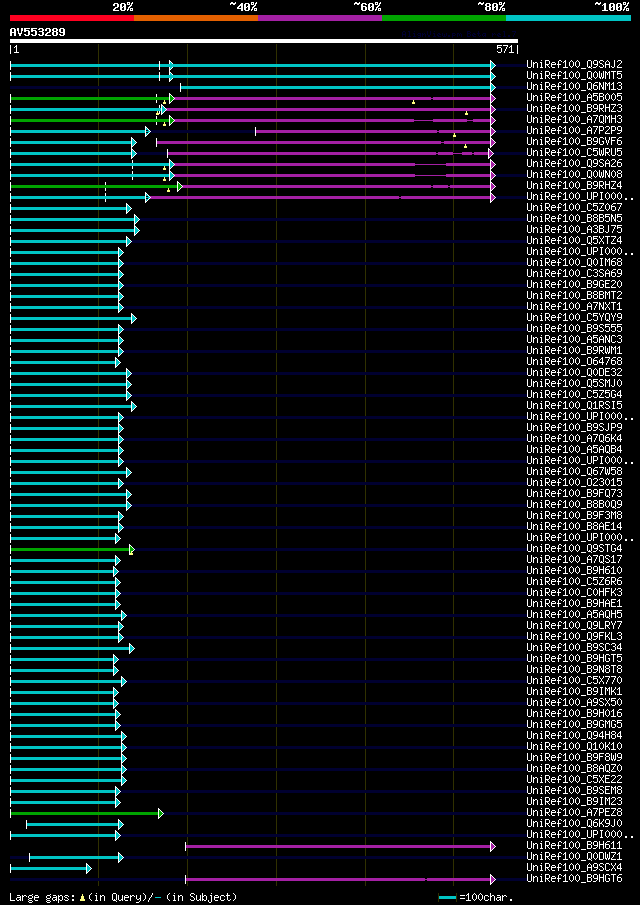The width and height of the screenshot is (640, 905).
Task: Click the UniRef100_A3BJ75 entry
Action: (575, 229)
